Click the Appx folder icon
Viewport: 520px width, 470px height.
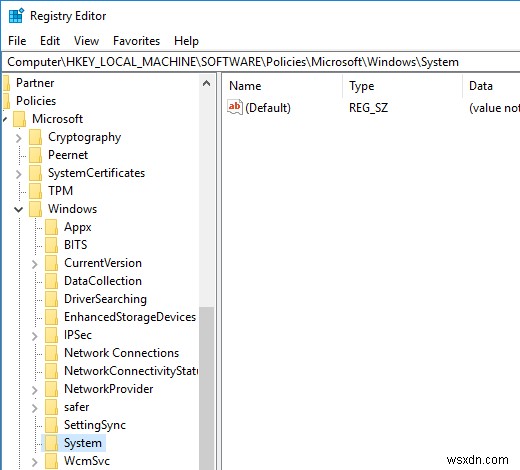pos(51,227)
